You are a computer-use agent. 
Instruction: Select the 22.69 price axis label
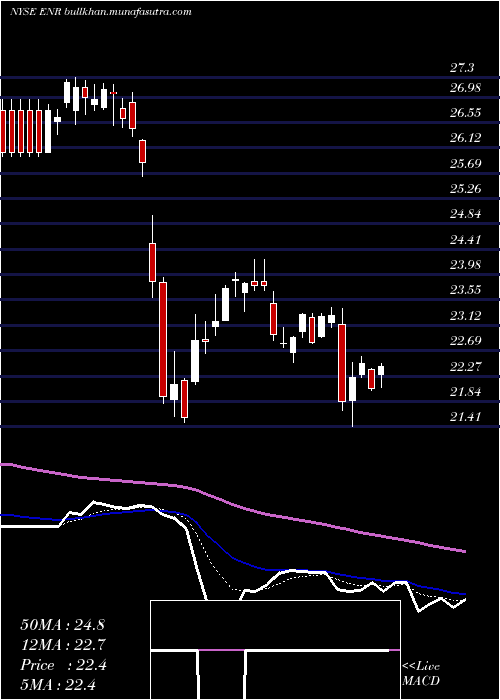coord(465,341)
